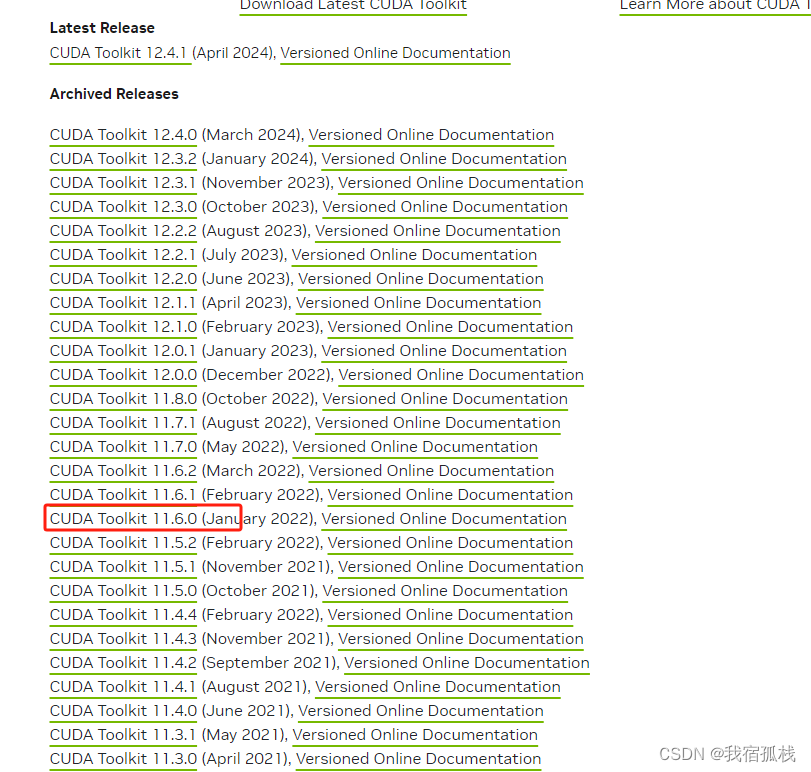Click Learn More about CUDA link

coord(711,6)
